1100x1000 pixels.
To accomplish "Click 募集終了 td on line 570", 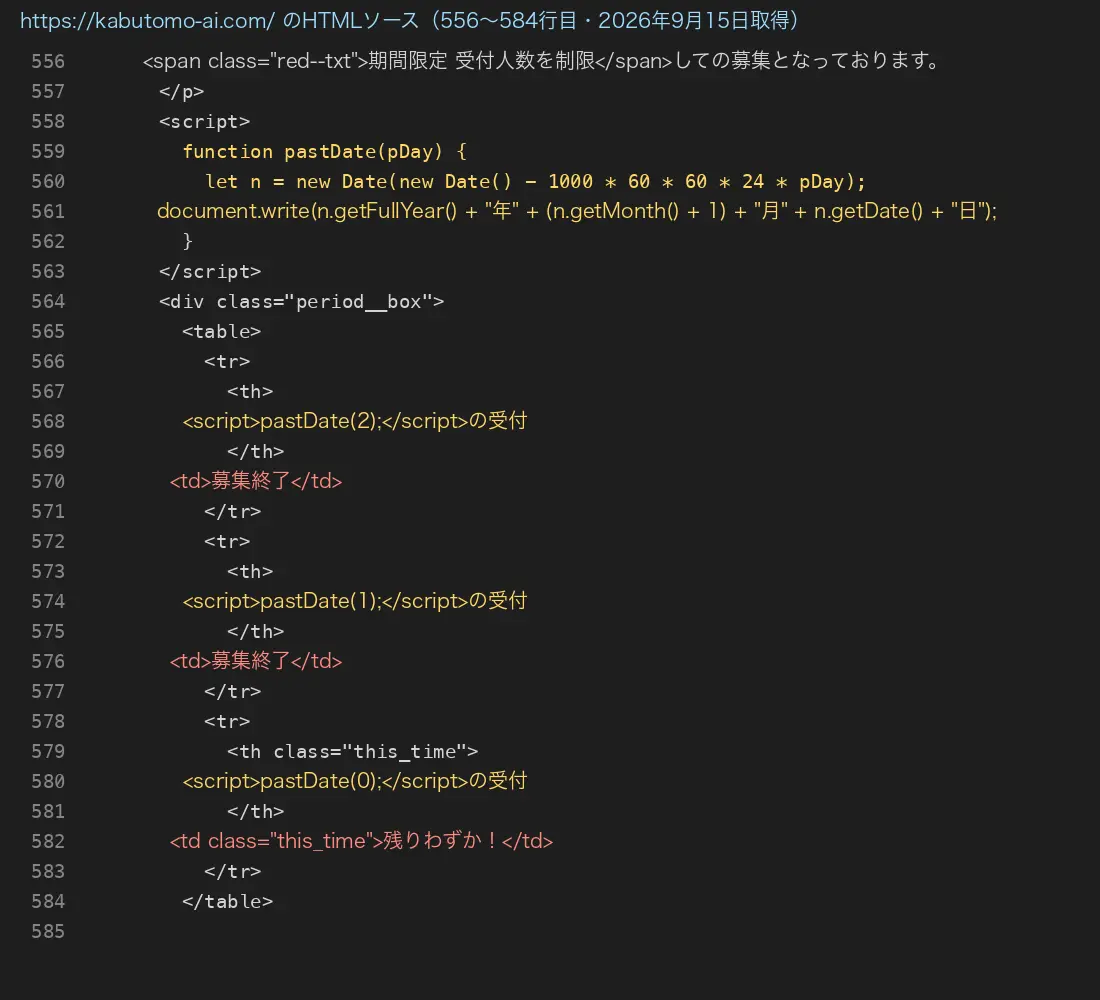I will click(x=256, y=481).
